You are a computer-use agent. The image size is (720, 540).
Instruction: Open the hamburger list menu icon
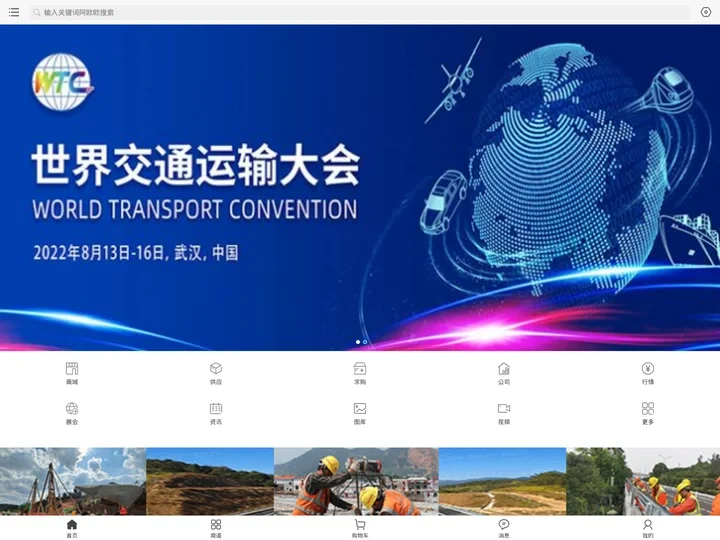[14, 12]
